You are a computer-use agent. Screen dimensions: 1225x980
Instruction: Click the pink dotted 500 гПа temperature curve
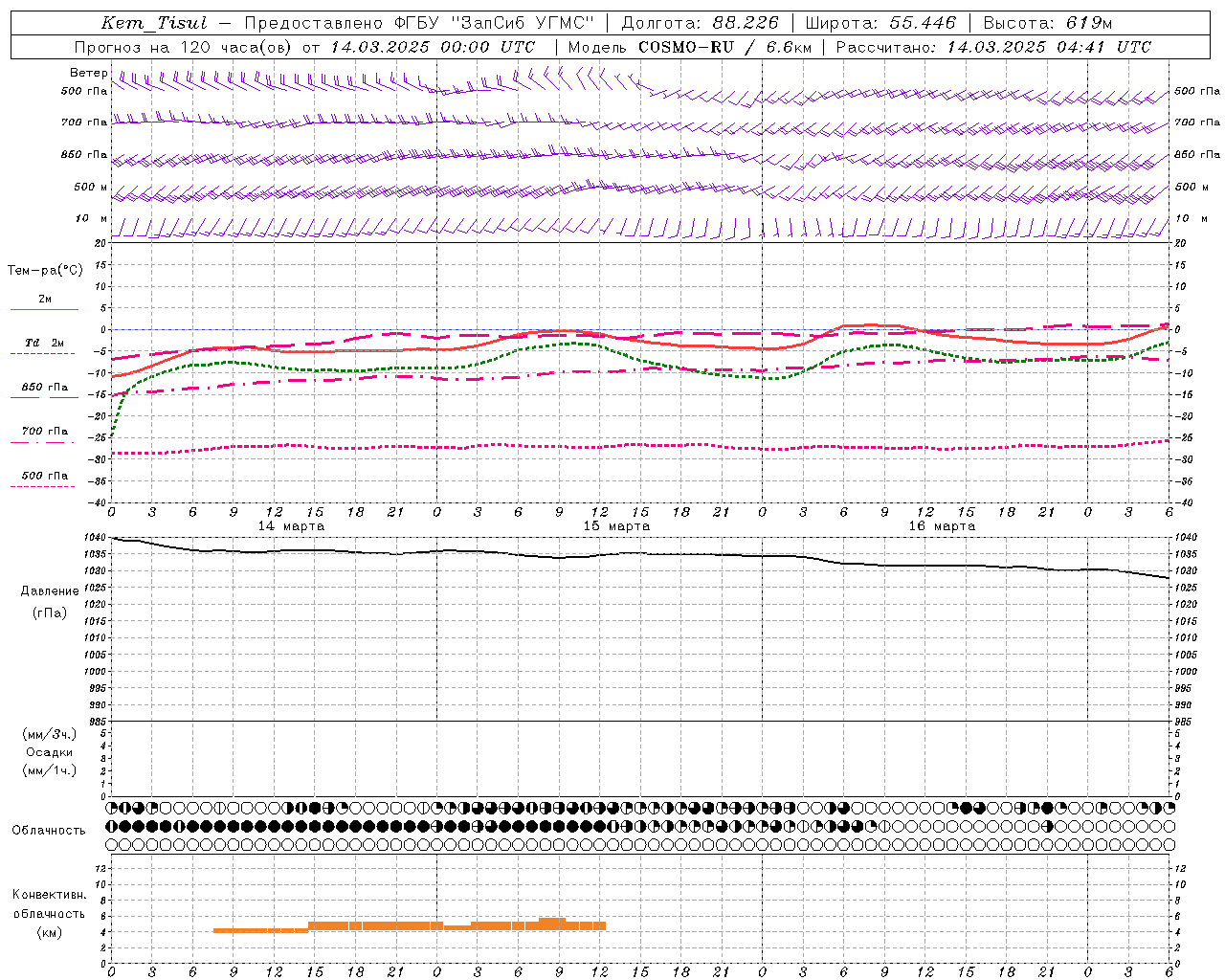(x=641, y=446)
